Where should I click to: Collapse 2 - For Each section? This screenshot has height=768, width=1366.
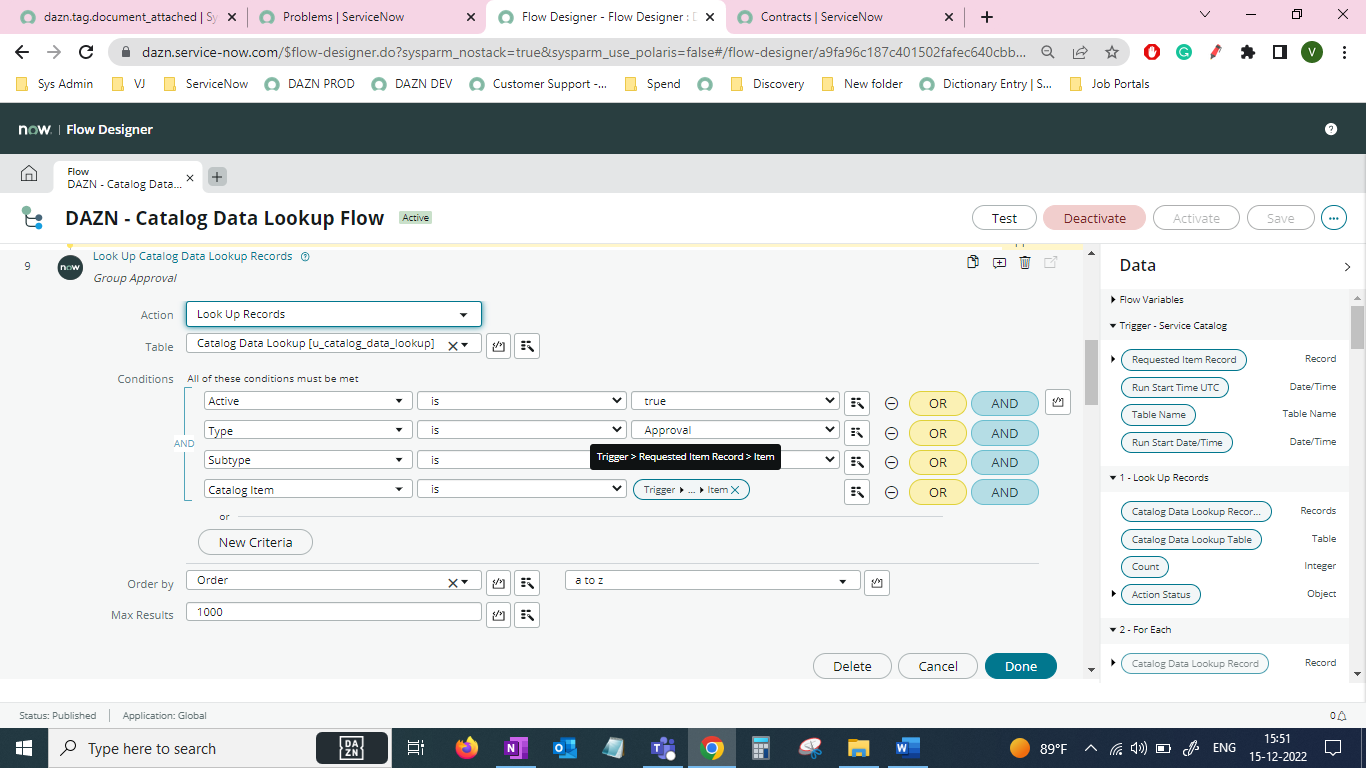click(x=1113, y=630)
